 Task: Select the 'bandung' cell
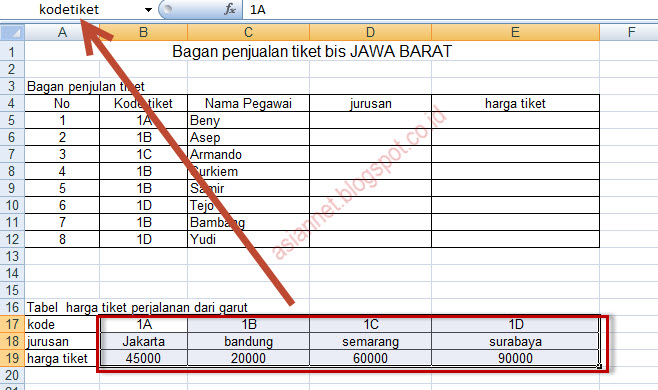248,341
